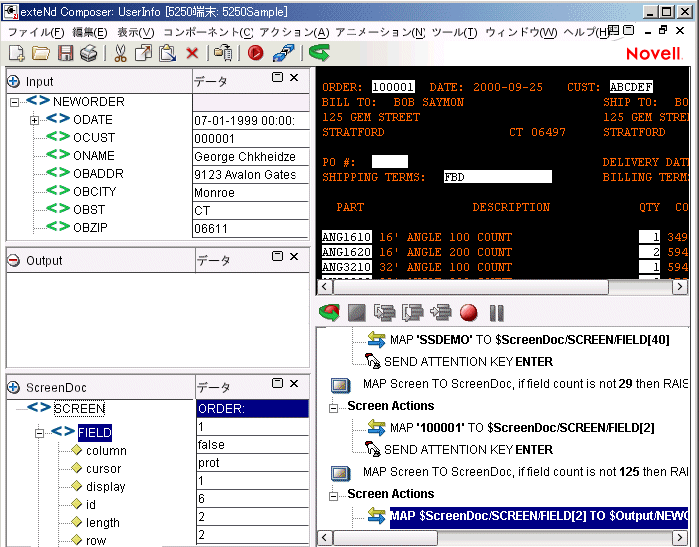Save with the floppy disk icon

tap(66, 53)
